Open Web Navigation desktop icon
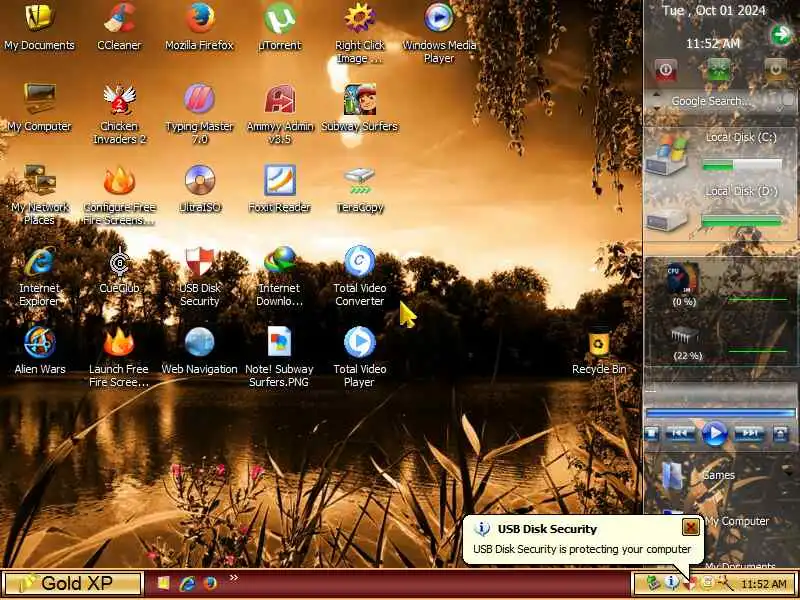 click(x=199, y=351)
